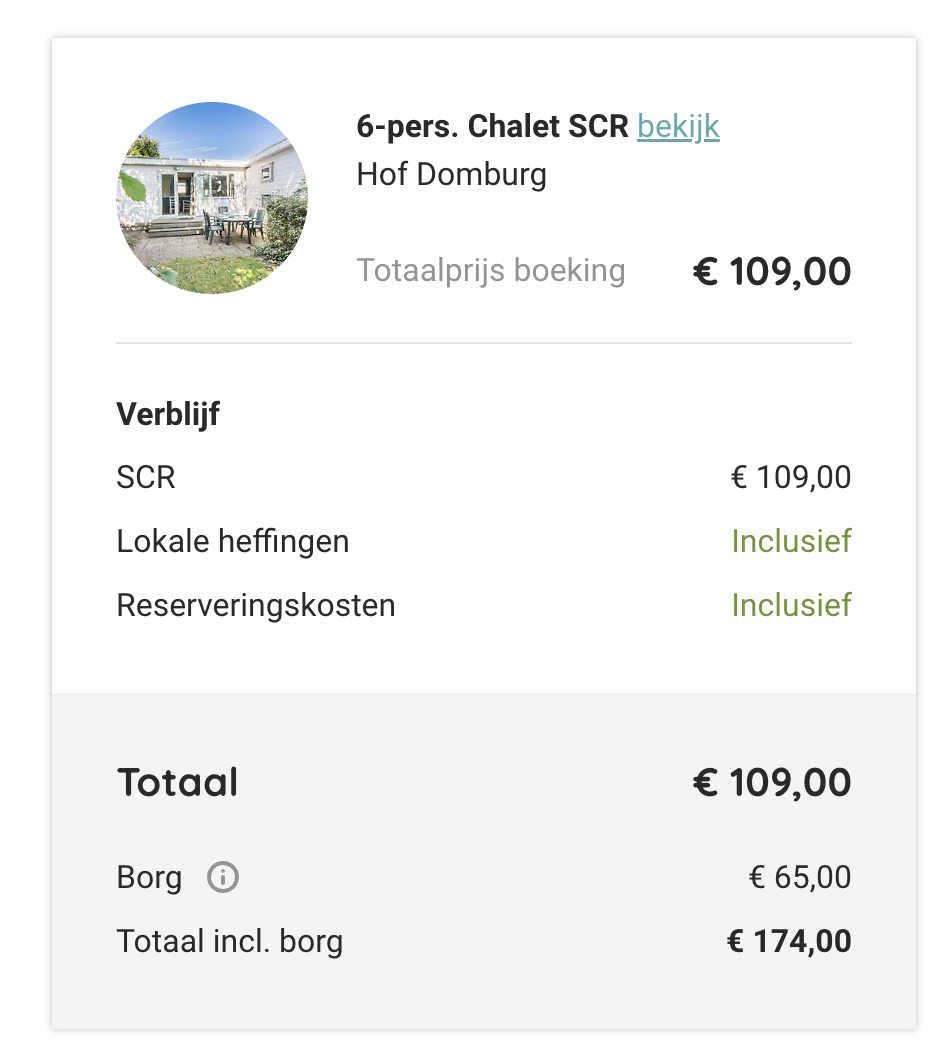Image resolution: width=944 pixels, height=1062 pixels.
Task: Click the Totaal incl. borg label
Action: (x=230, y=941)
